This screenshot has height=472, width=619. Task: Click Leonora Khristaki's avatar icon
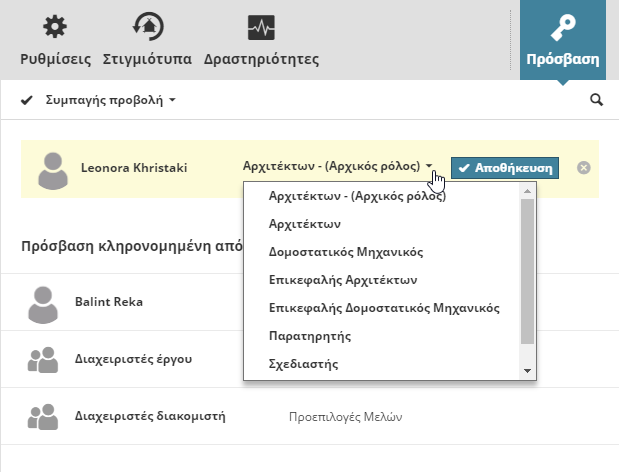[x=54, y=169]
